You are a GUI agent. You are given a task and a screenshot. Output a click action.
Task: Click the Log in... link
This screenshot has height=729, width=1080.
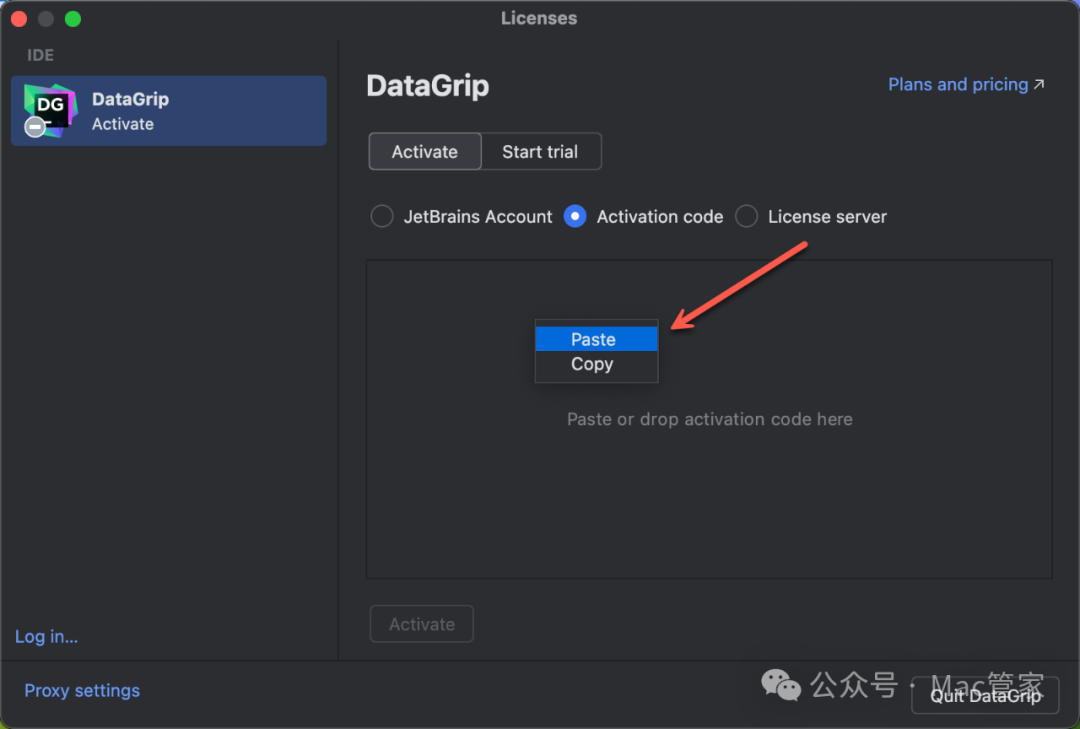47,637
